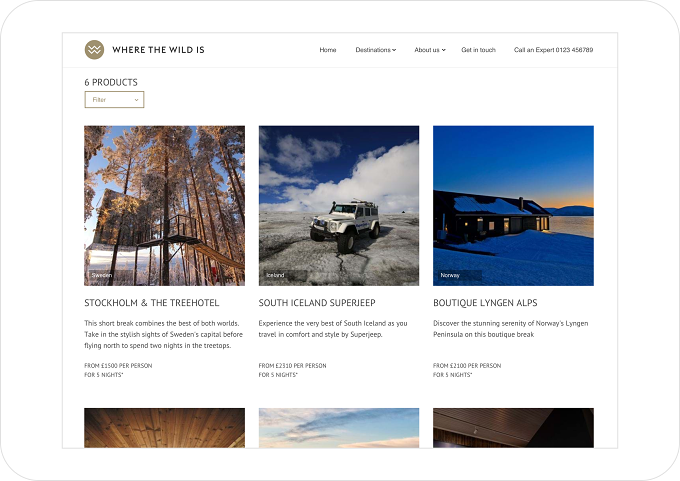Screen dimensions: 680x481
Task: Expand the About us dropdown menu
Action: (x=430, y=50)
